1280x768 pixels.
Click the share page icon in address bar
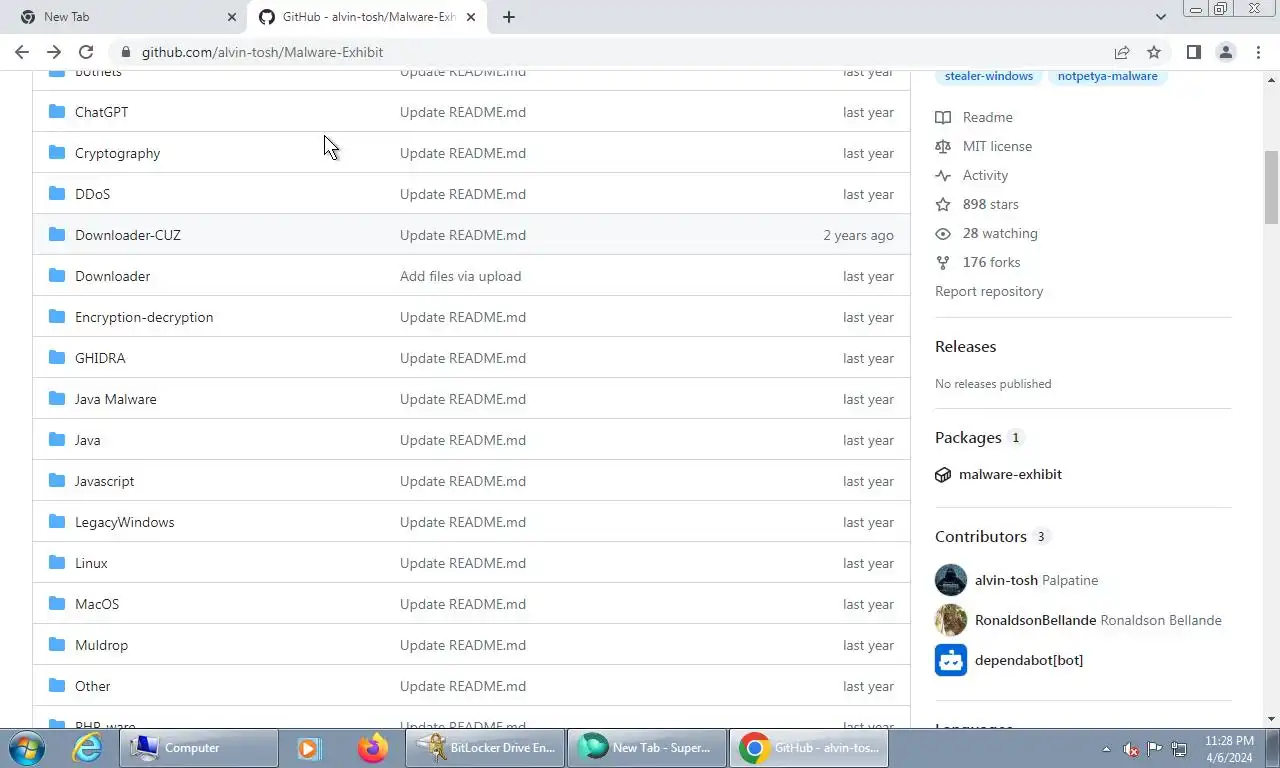click(1122, 52)
